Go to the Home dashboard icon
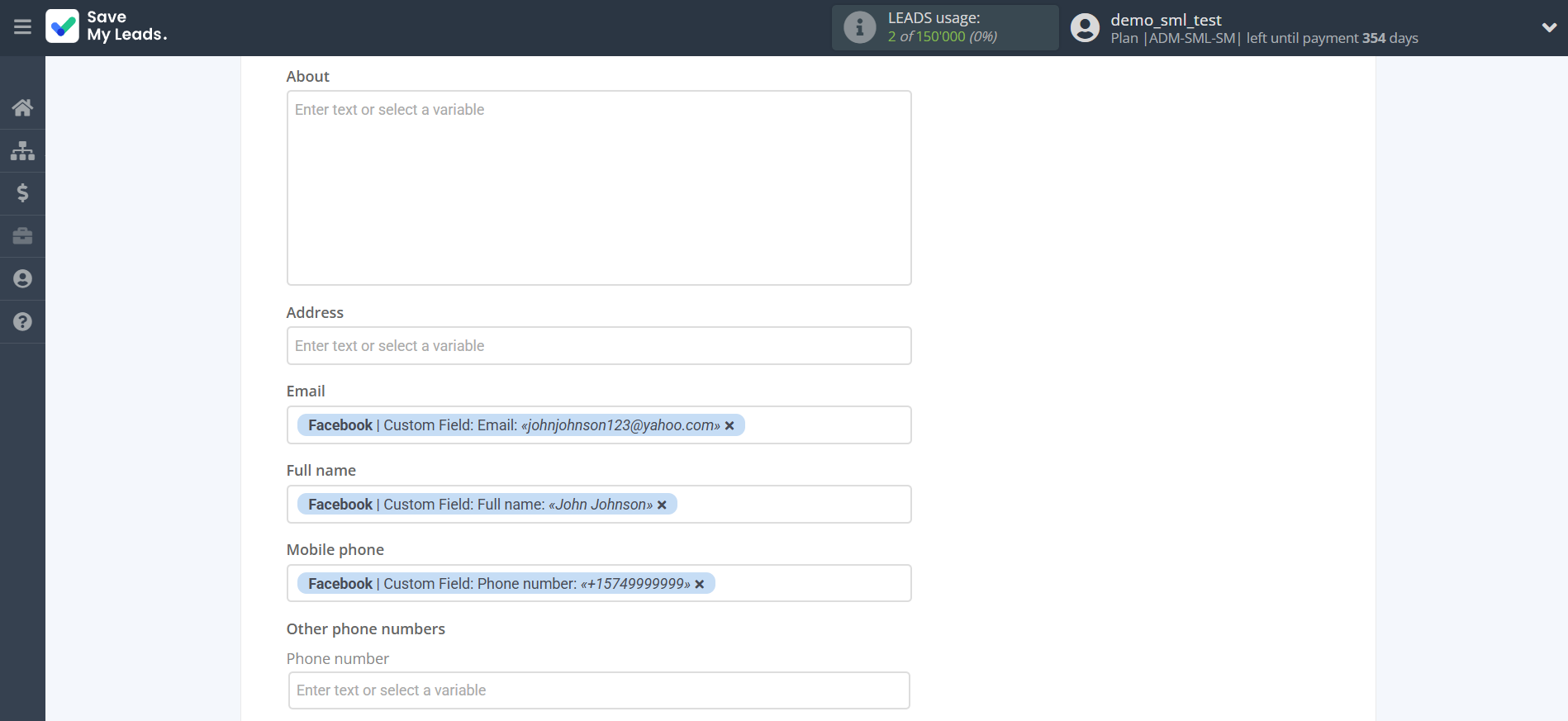Viewport: 1568px width, 721px height. click(x=22, y=107)
